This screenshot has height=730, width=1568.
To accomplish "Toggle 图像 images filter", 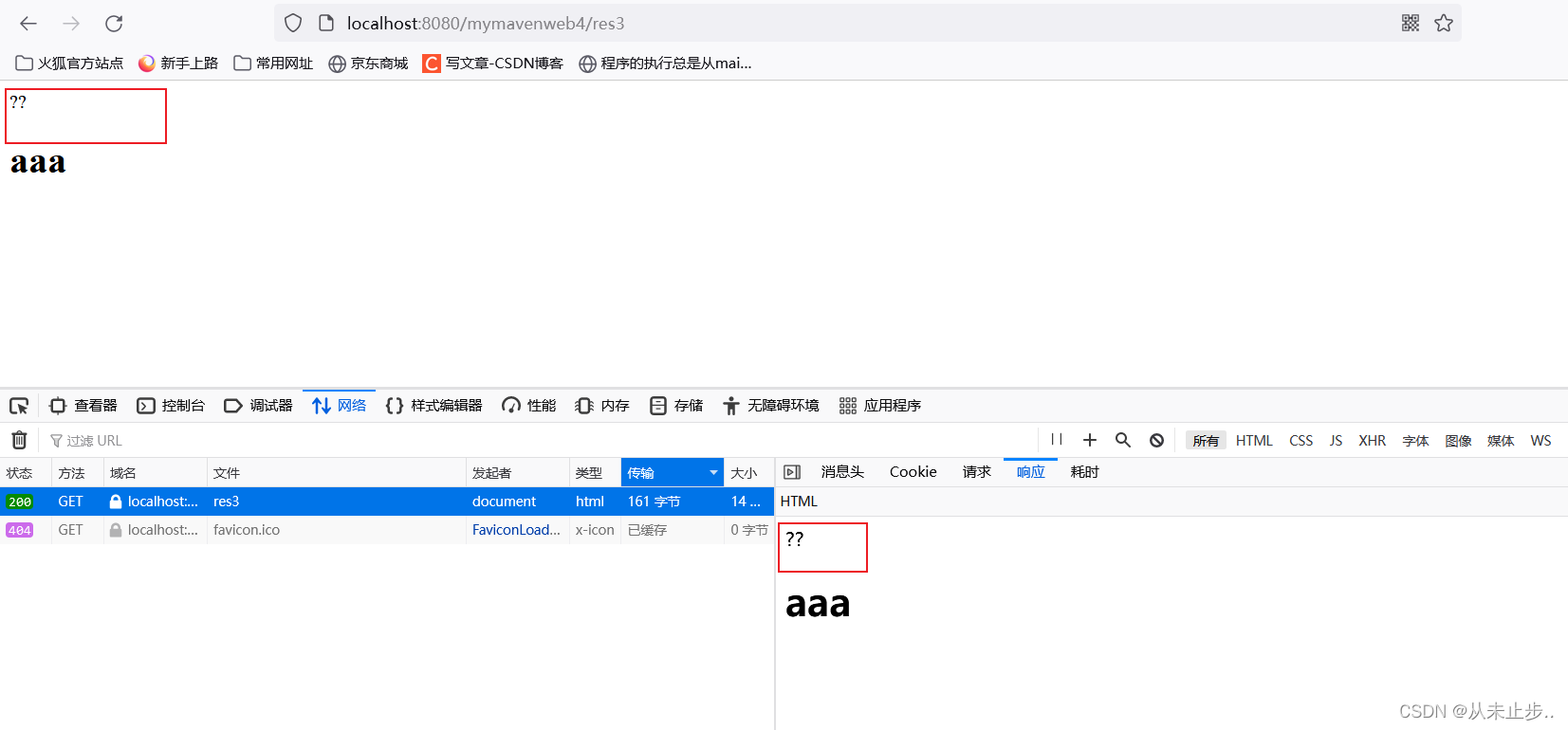I will click(1458, 441).
